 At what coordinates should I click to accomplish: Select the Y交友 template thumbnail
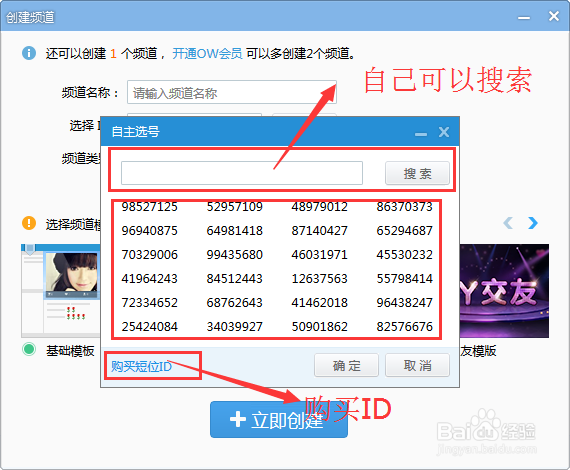[x=504, y=290]
